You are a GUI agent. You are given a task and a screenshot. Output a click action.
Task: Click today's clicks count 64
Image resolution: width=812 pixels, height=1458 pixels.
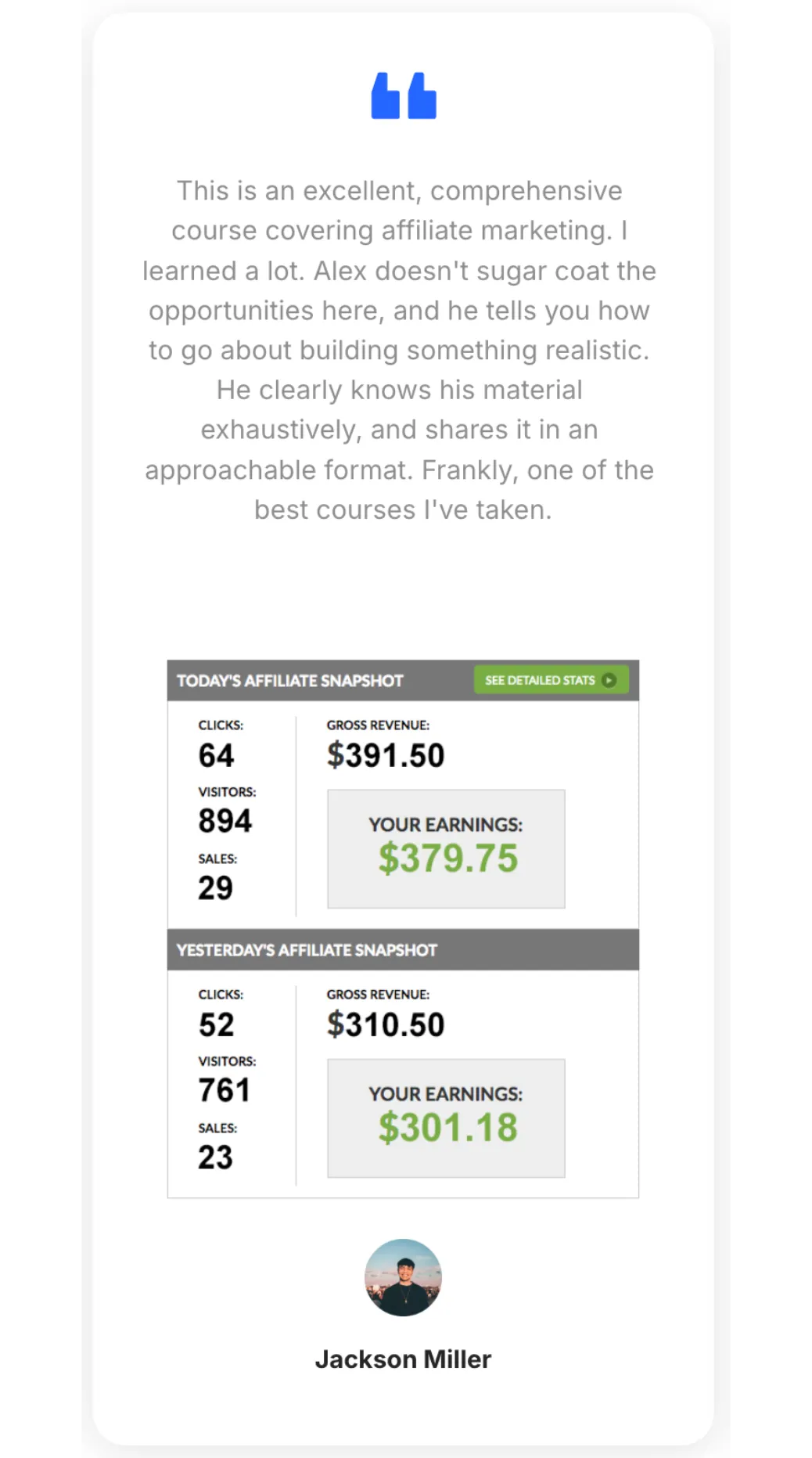216,755
